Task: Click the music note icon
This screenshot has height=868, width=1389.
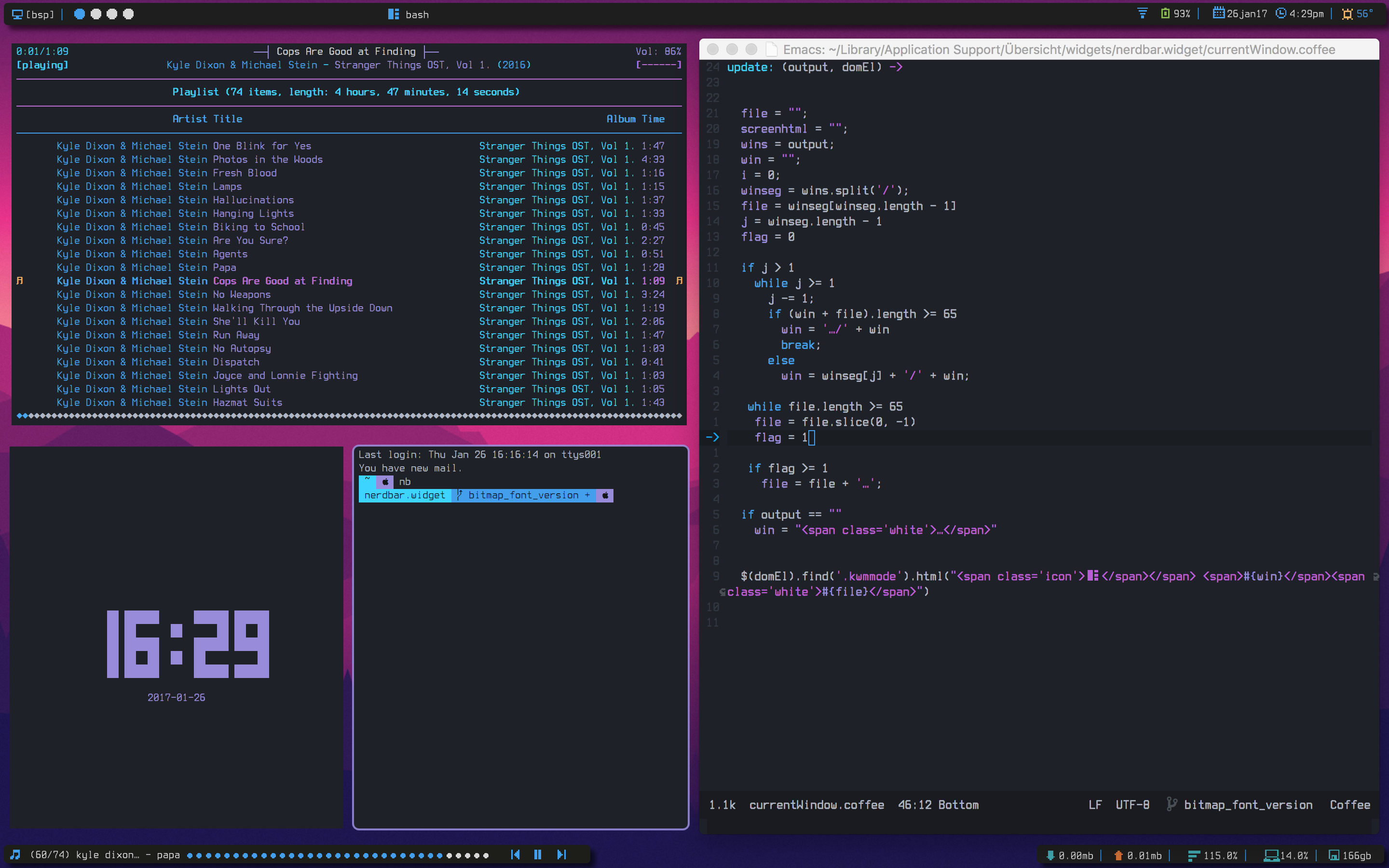Action: (15, 855)
